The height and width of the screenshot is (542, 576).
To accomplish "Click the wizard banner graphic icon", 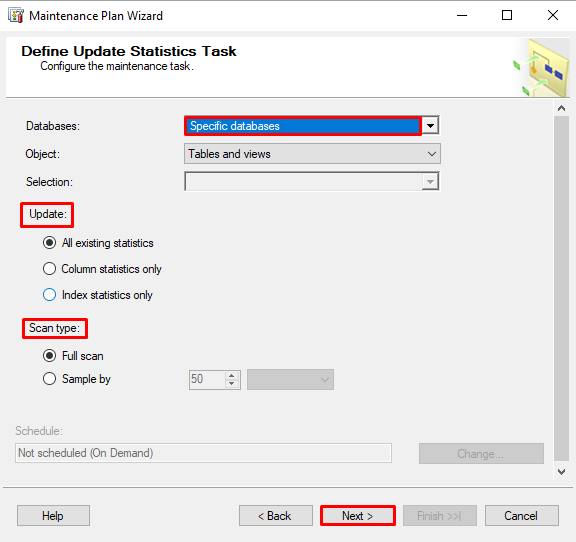I will [x=541, y=68].
